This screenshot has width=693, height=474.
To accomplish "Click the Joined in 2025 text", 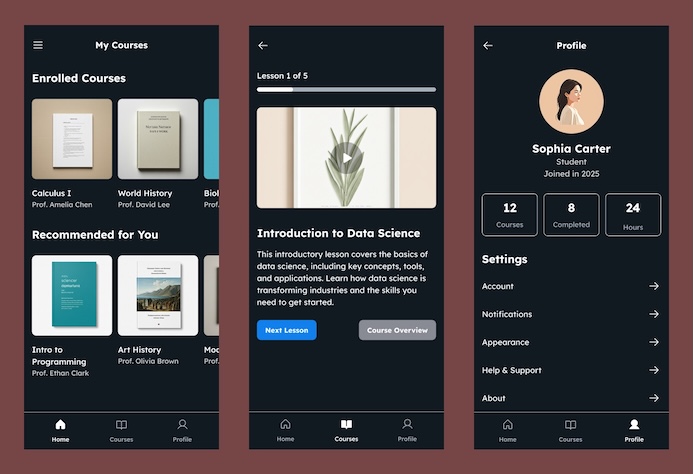I will (x=571, y=174).
